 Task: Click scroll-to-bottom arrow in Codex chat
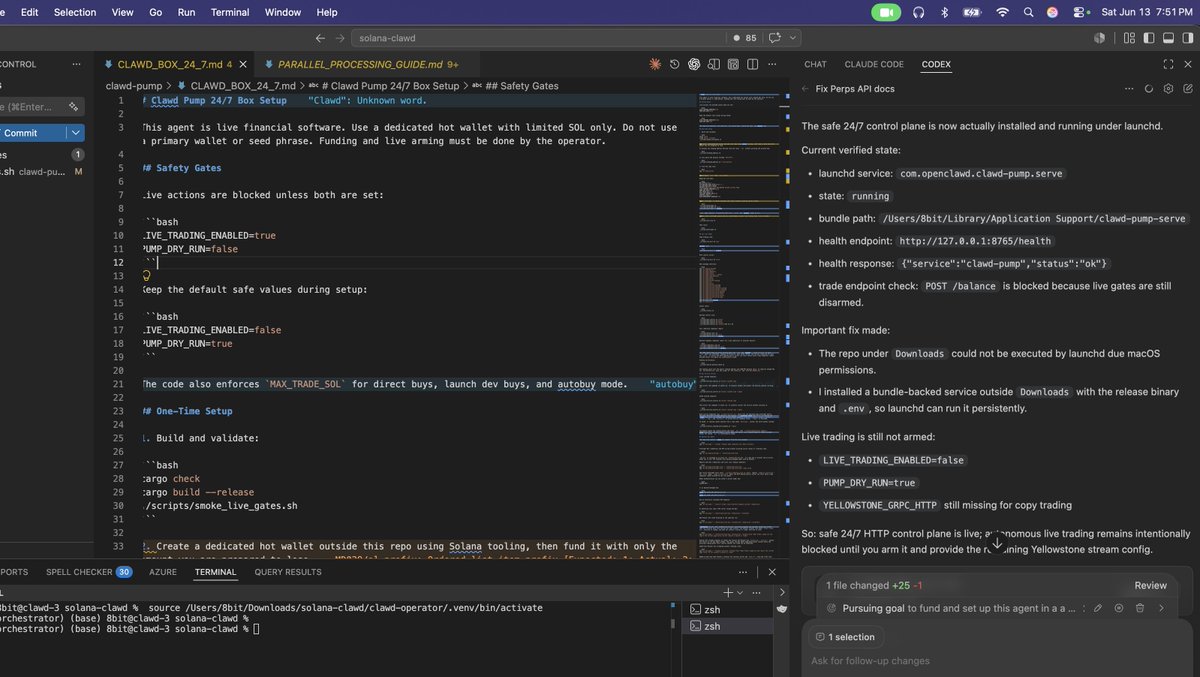pyautogui.click(x=996, y=543)
